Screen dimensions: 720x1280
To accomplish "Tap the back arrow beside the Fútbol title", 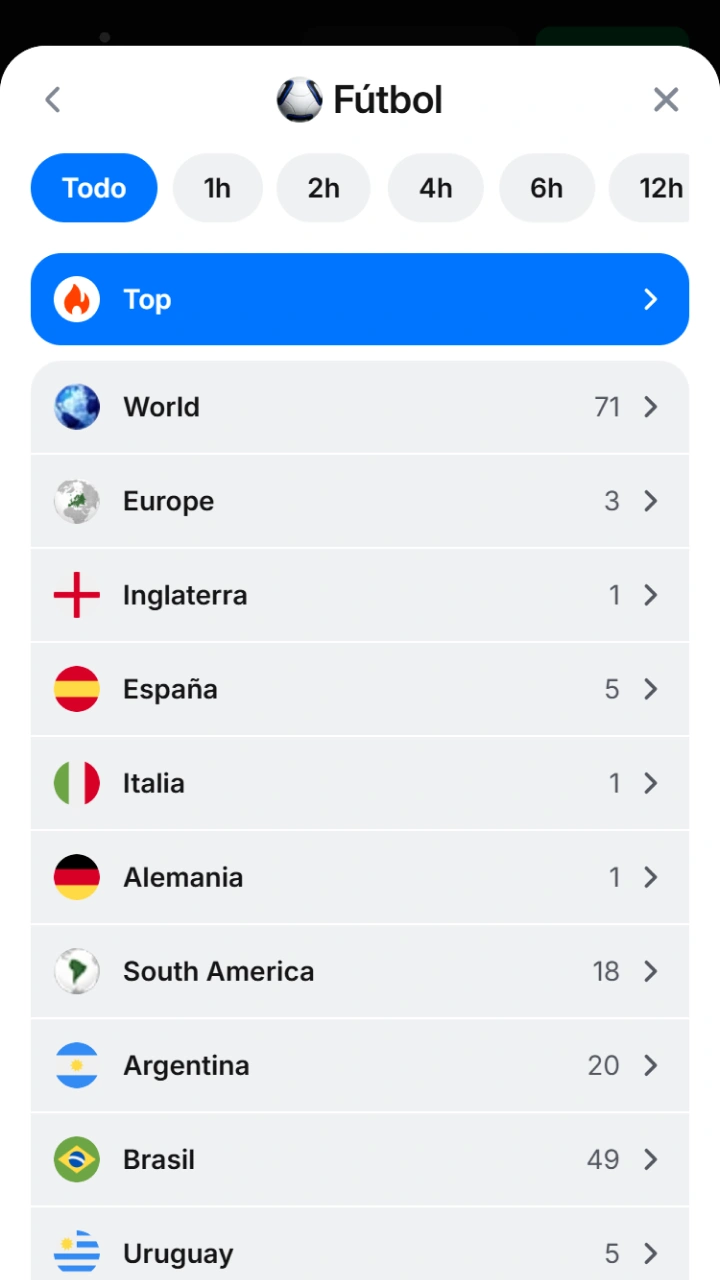I will point(53,99).
